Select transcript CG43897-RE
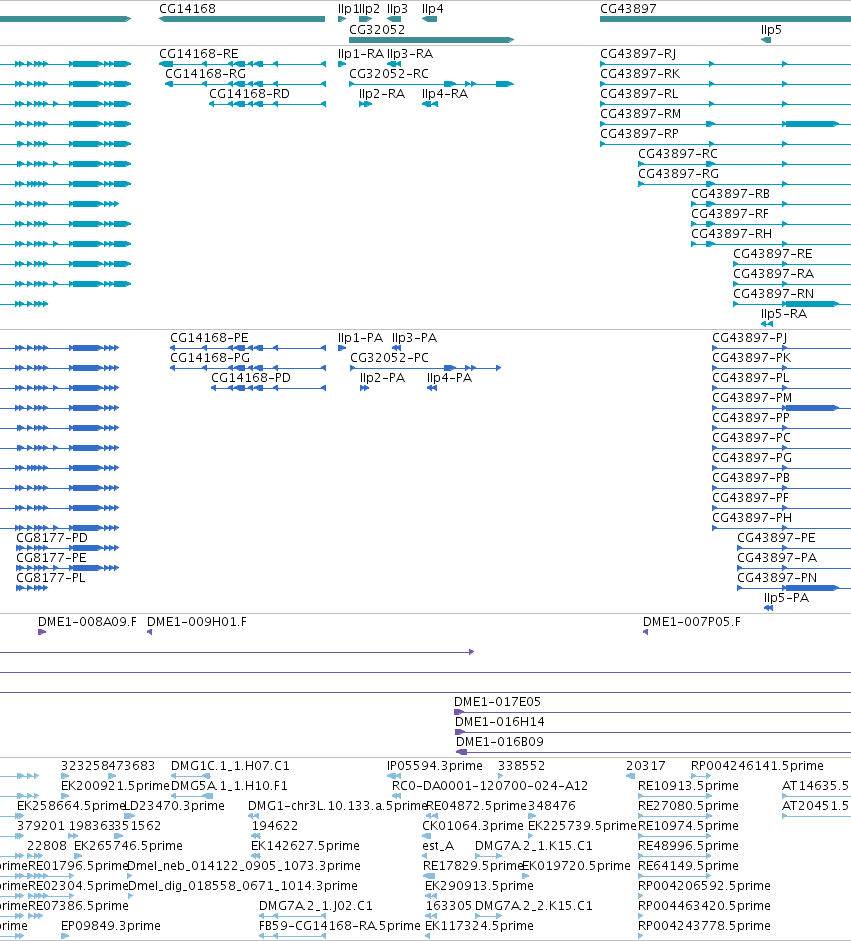This screenshot has height=941, width=851. (x=792, y=264)
